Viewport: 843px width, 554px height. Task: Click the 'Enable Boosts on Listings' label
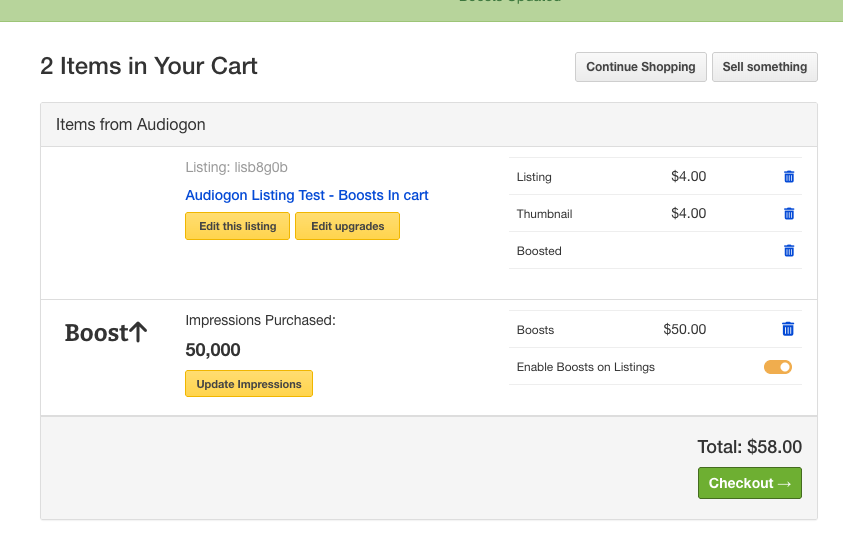tap(585, 367)
